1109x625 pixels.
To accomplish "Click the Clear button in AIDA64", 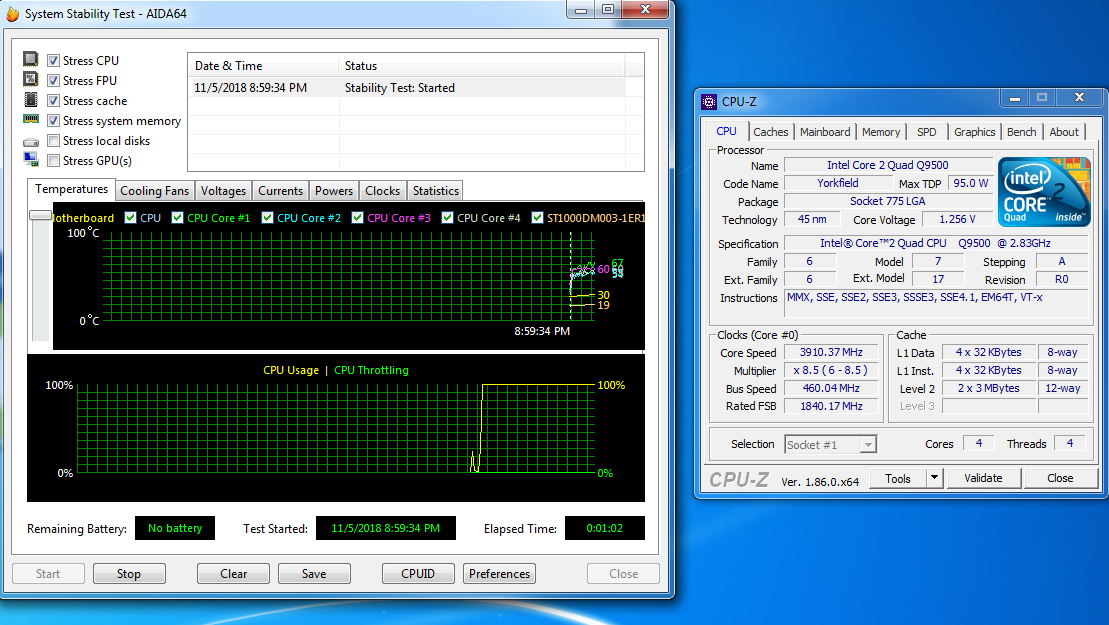I will point(233,573).
